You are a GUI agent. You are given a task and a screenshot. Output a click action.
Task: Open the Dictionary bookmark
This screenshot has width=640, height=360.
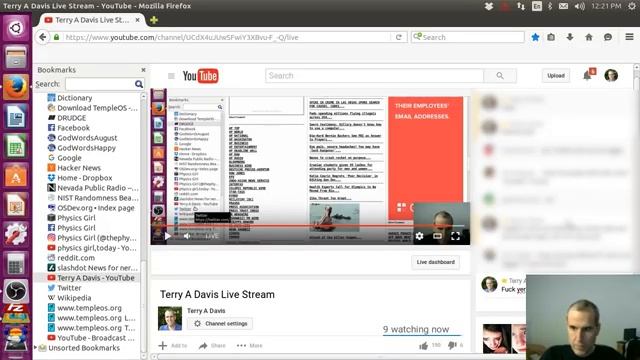click(x=70, y=98)
